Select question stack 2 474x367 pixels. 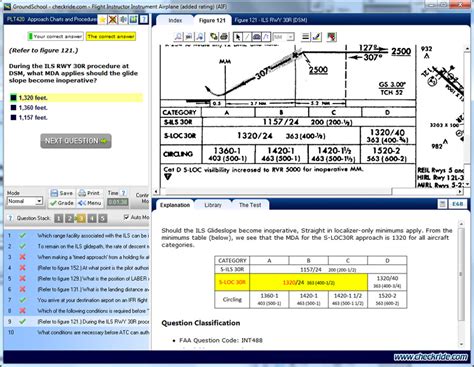pos(70,218)
